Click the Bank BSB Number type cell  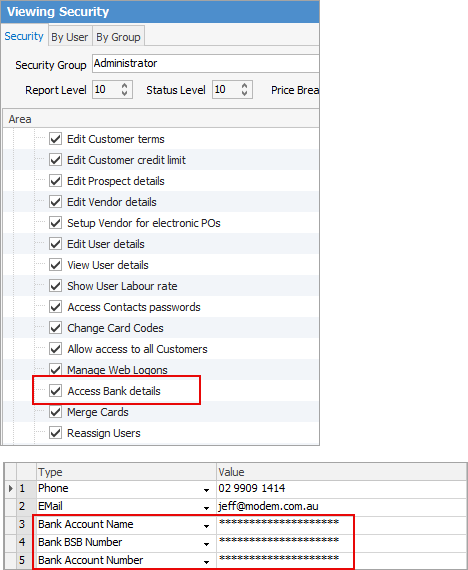pos(126,542)
